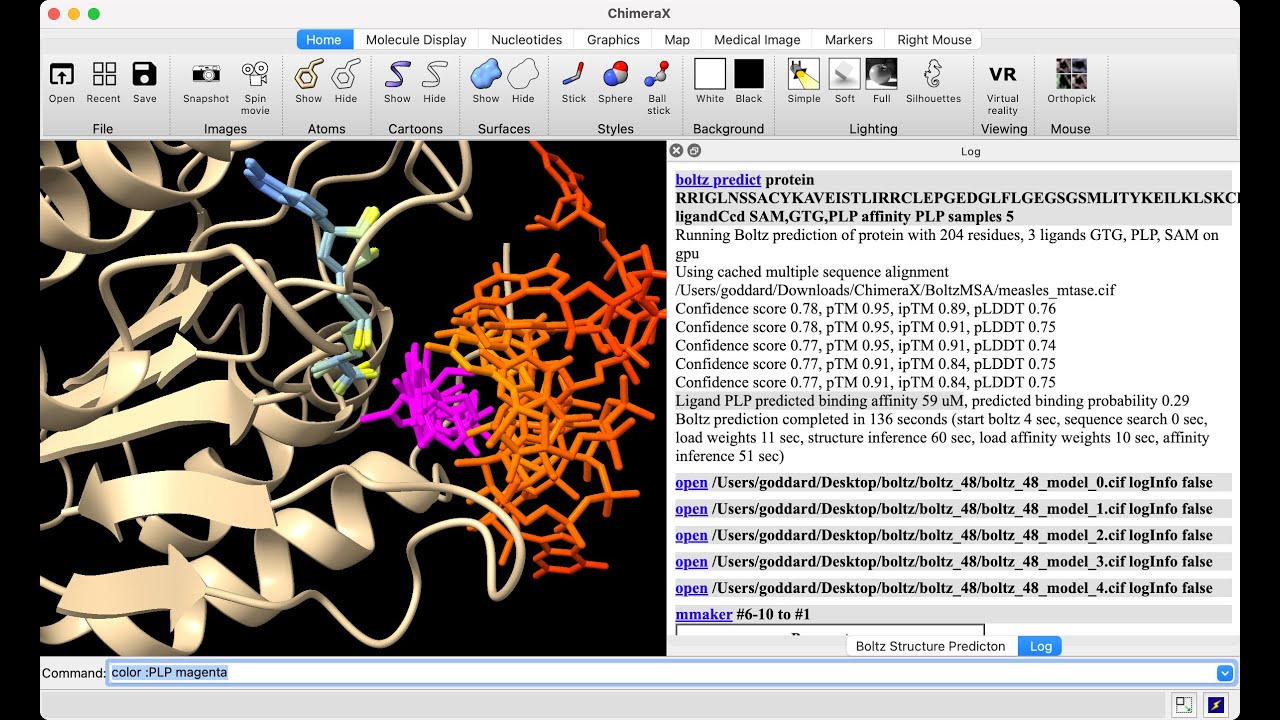
Task: Close the Log panel
Action: (676, 151)
